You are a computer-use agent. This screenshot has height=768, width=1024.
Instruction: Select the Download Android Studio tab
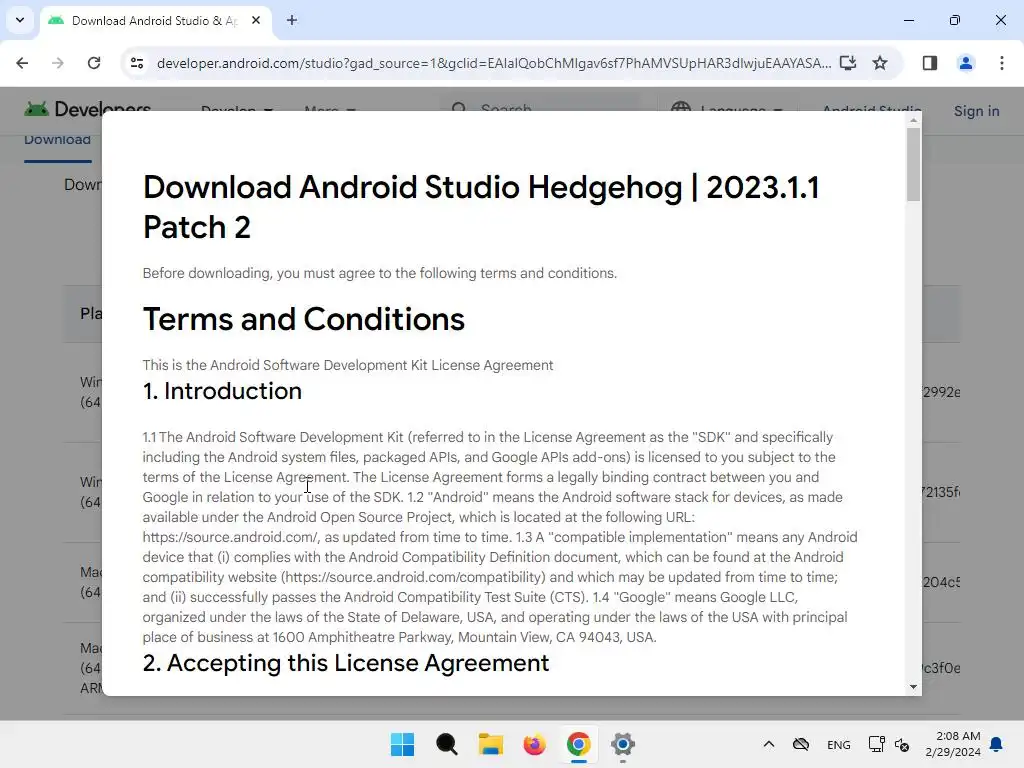coord(155,21)
